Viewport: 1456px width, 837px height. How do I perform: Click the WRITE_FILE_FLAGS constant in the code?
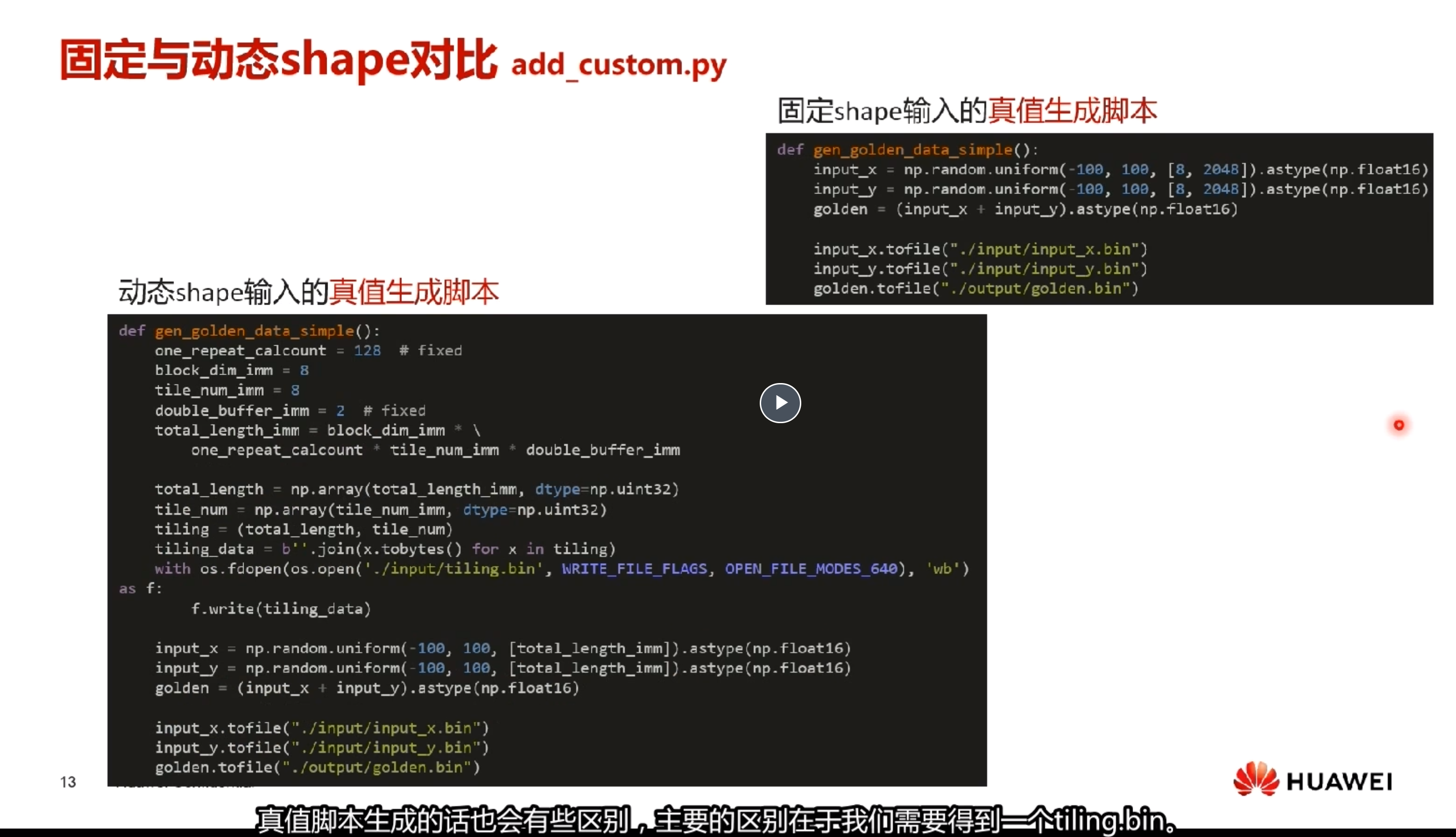[634, 569]
